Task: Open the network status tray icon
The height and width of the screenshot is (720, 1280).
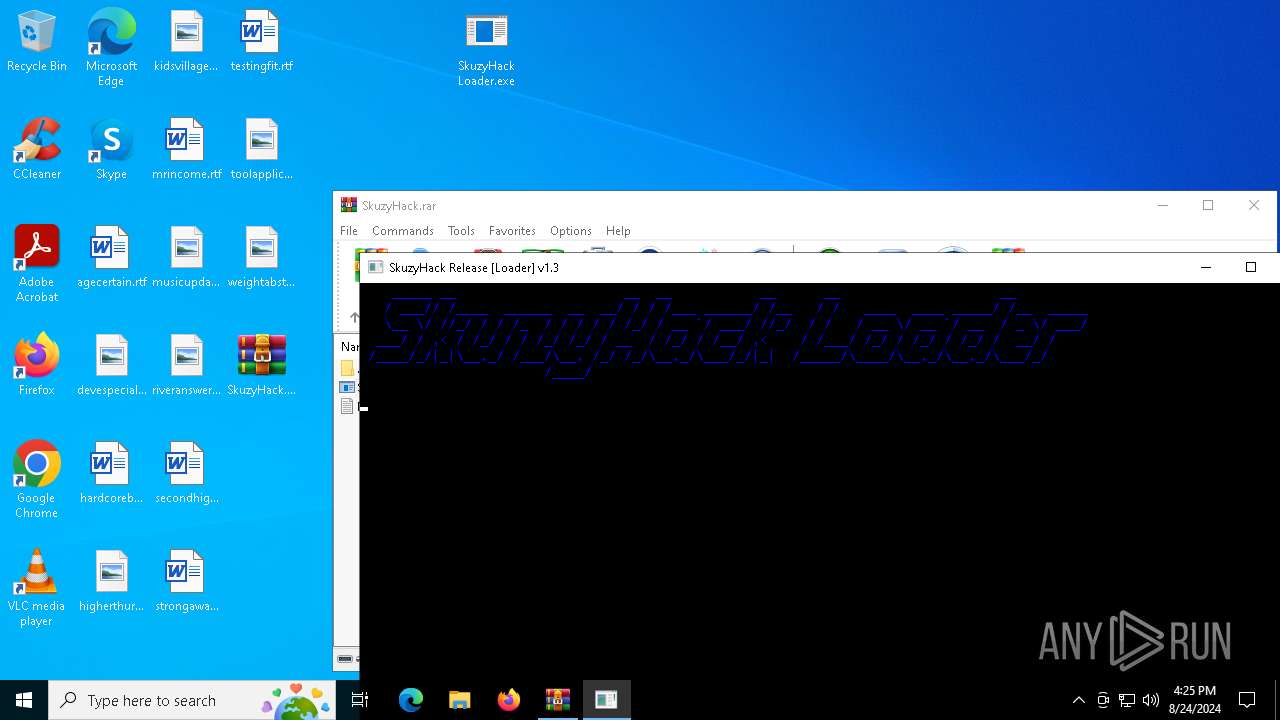Action: pos(1127,700)
